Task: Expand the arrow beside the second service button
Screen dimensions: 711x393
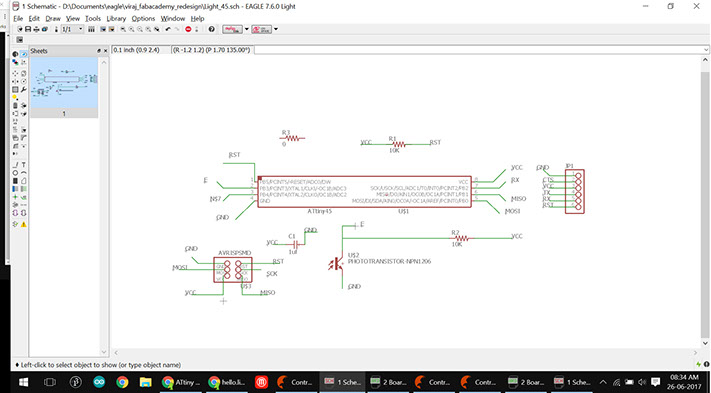Action: pyautogui.click(x=276, y=29)
